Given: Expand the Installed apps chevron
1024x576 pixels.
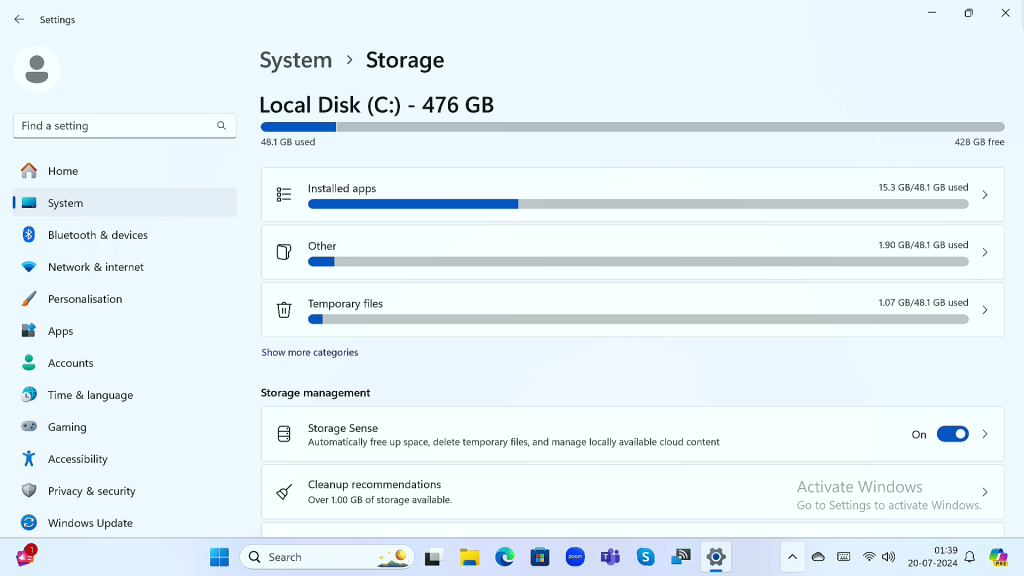Looking at the screenshot, I should point(985,195).
